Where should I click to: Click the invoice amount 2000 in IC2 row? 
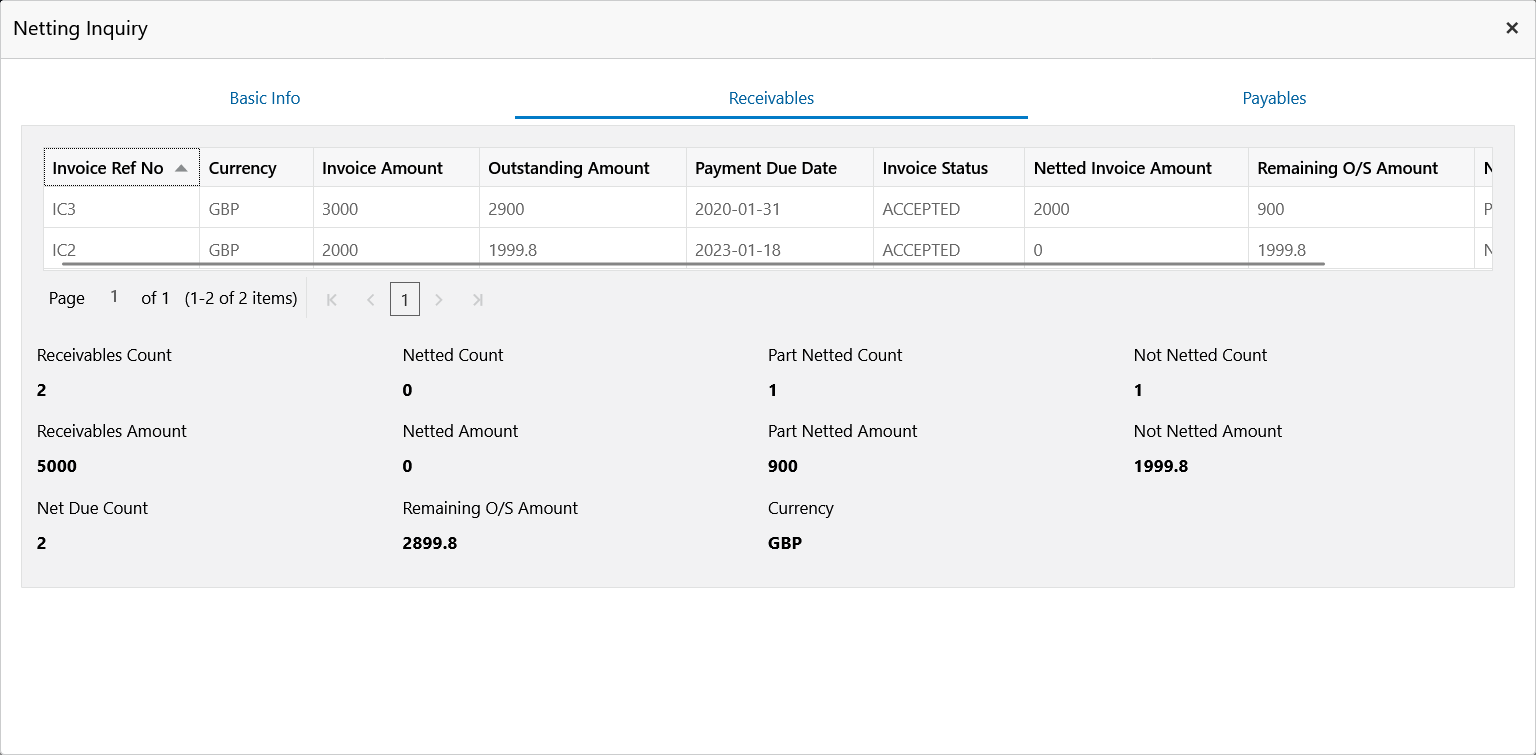[x=396, y=249]
